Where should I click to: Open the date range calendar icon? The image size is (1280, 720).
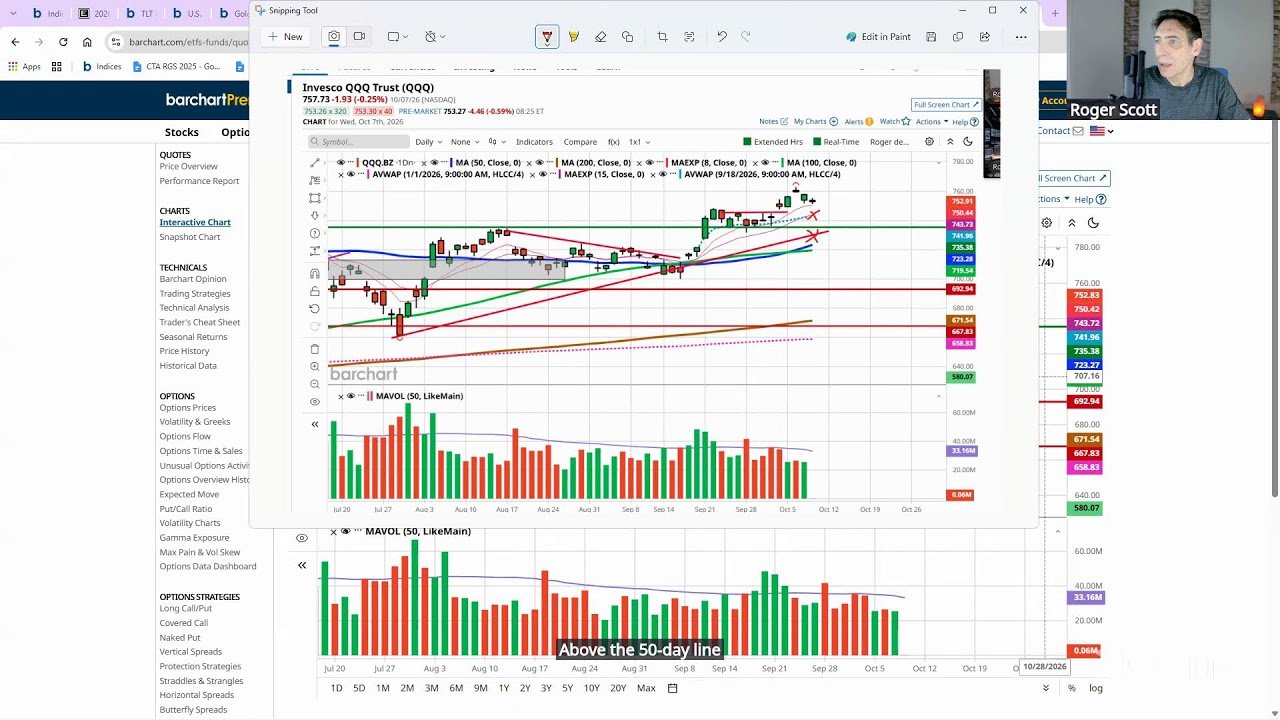coord(673,688)
